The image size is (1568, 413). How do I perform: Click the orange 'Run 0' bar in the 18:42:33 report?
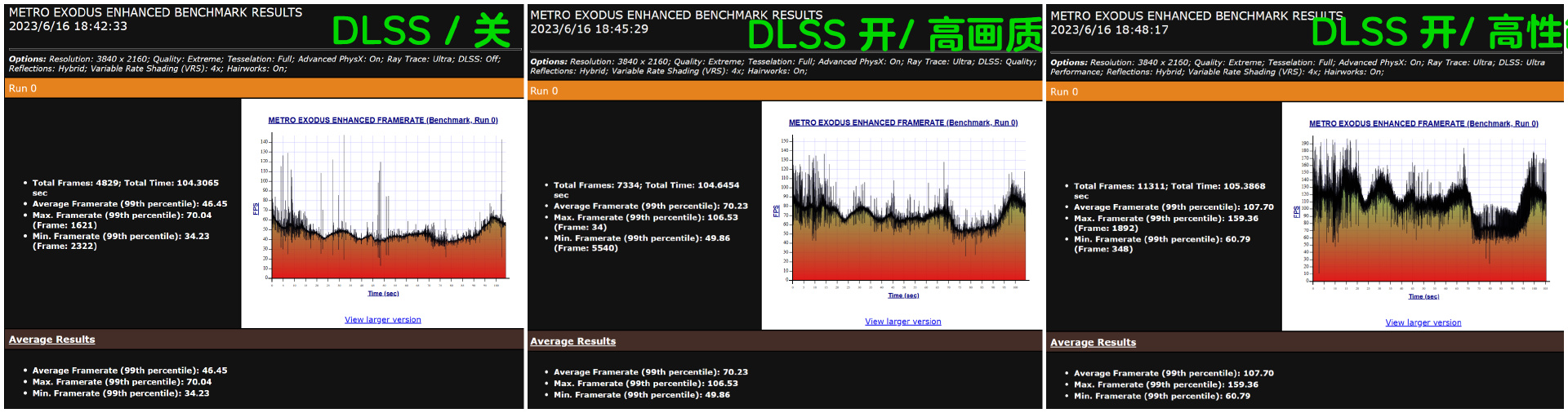click(x=264, y=88)
